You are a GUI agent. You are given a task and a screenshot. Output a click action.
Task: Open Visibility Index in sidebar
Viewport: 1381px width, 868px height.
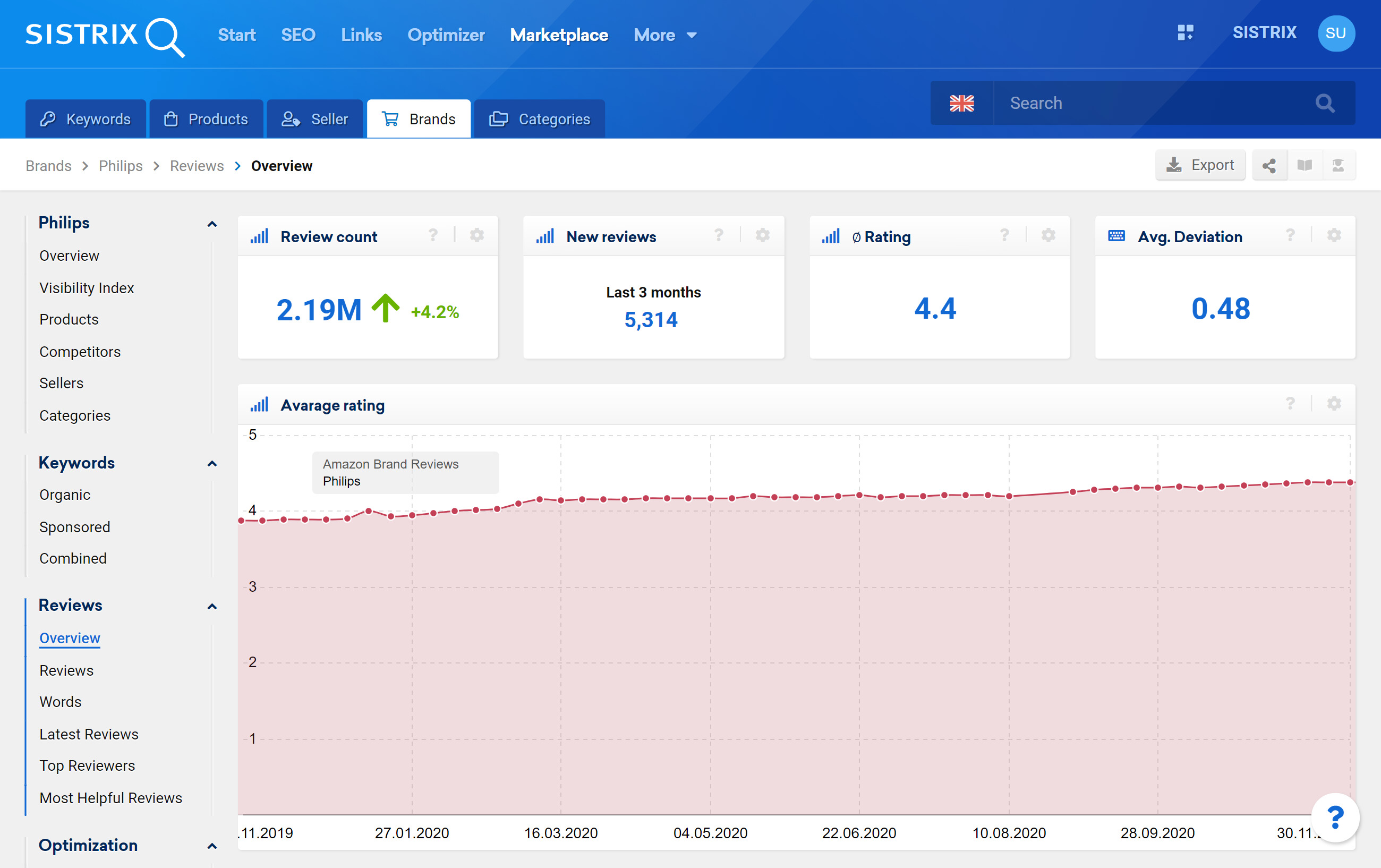[x=87, y=288]
